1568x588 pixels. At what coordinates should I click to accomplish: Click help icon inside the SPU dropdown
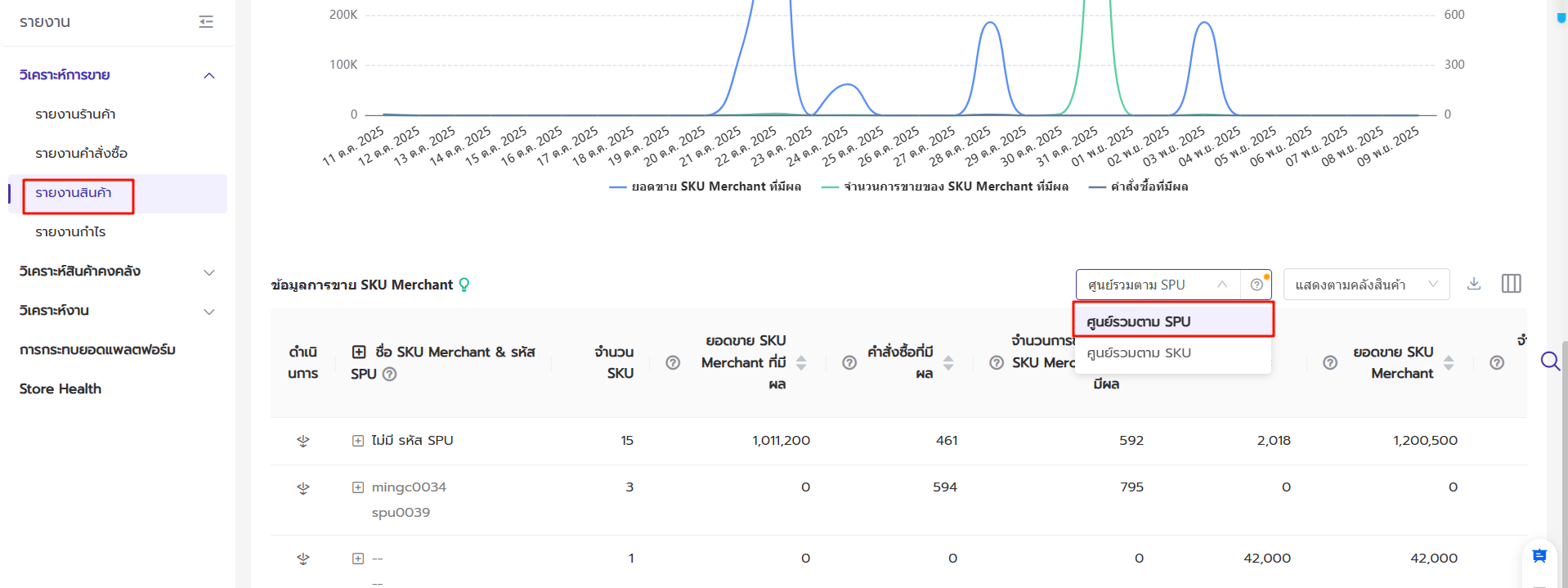[1257, 285]
